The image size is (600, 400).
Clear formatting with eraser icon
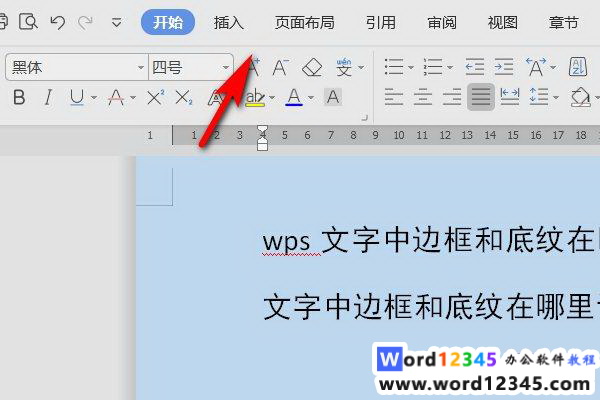pos(312,67)
